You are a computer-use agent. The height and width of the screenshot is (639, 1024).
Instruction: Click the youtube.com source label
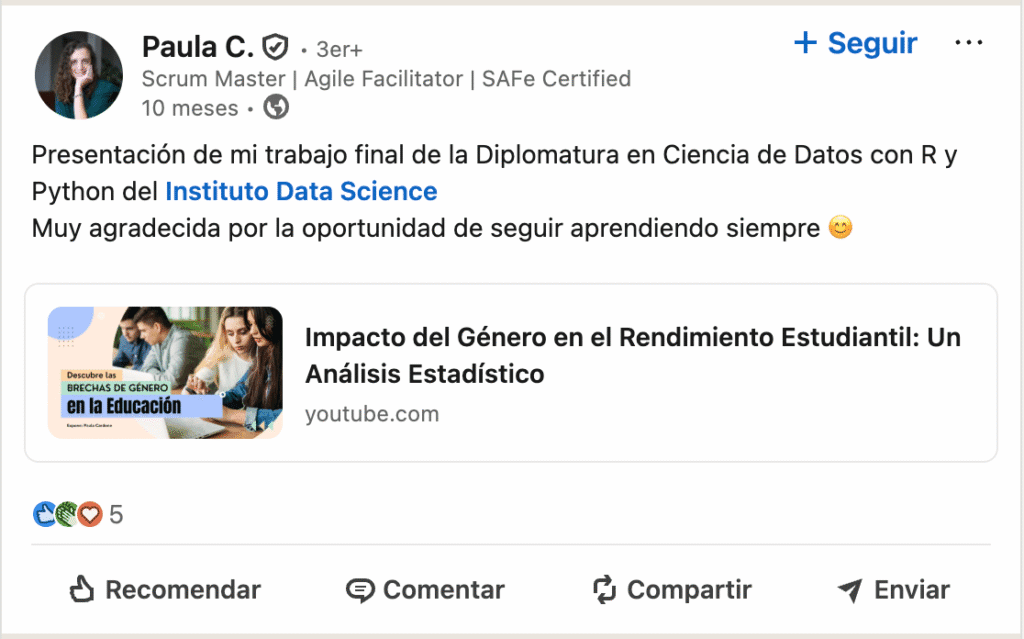pyautogui.click(x=372, y=413)
